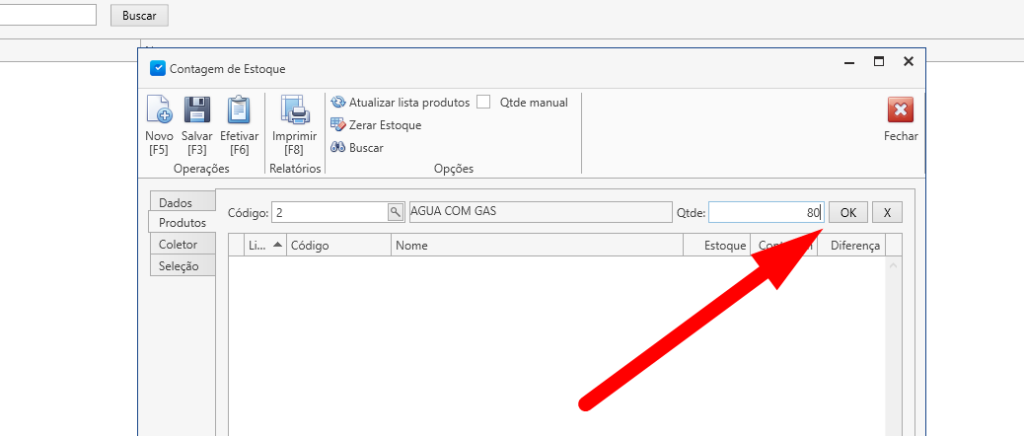Sort list by the Nome column header

point(536,245)
